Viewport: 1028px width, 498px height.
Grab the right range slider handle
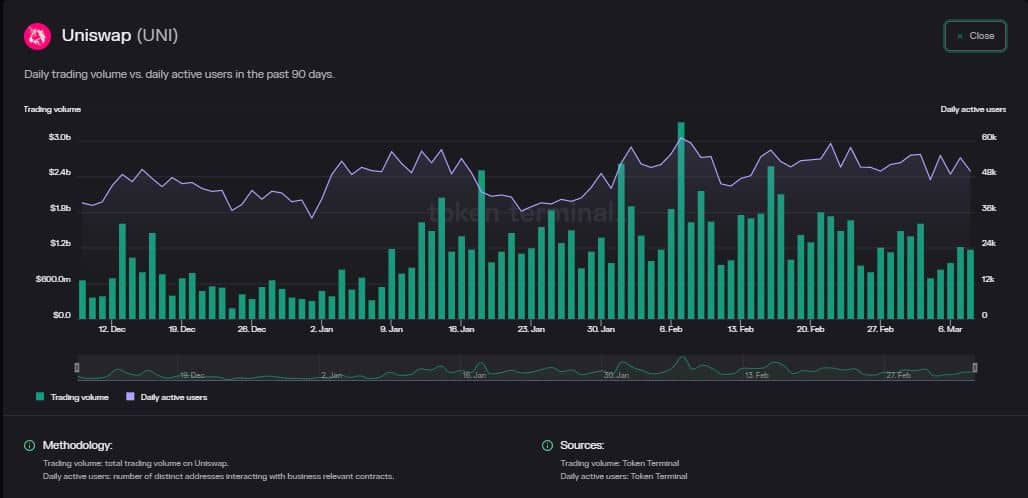(975, 368)
